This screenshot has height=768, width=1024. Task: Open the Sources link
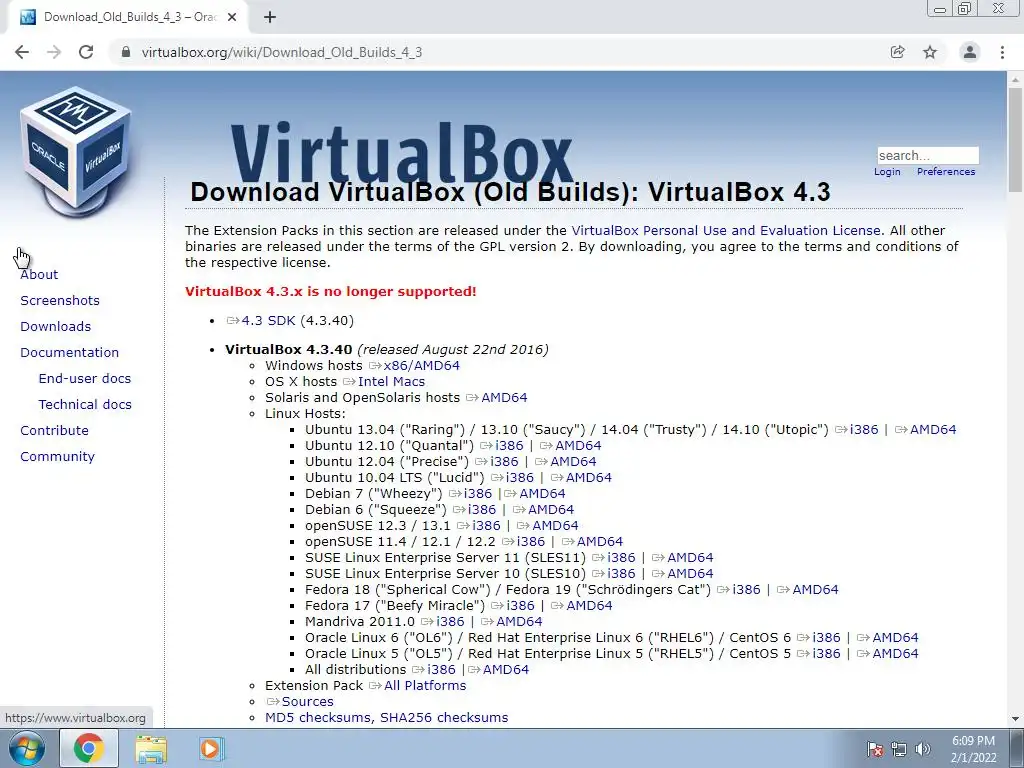(308, 701)
